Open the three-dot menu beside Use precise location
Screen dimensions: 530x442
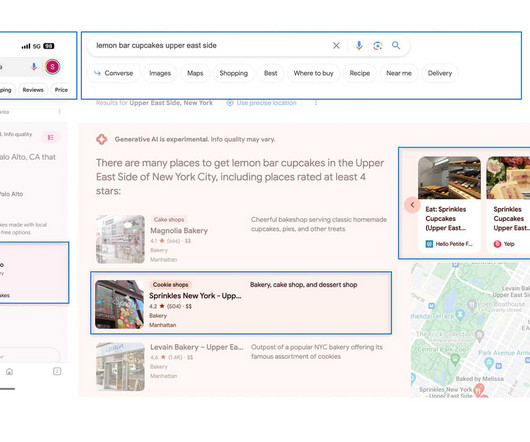pos(316,103)
